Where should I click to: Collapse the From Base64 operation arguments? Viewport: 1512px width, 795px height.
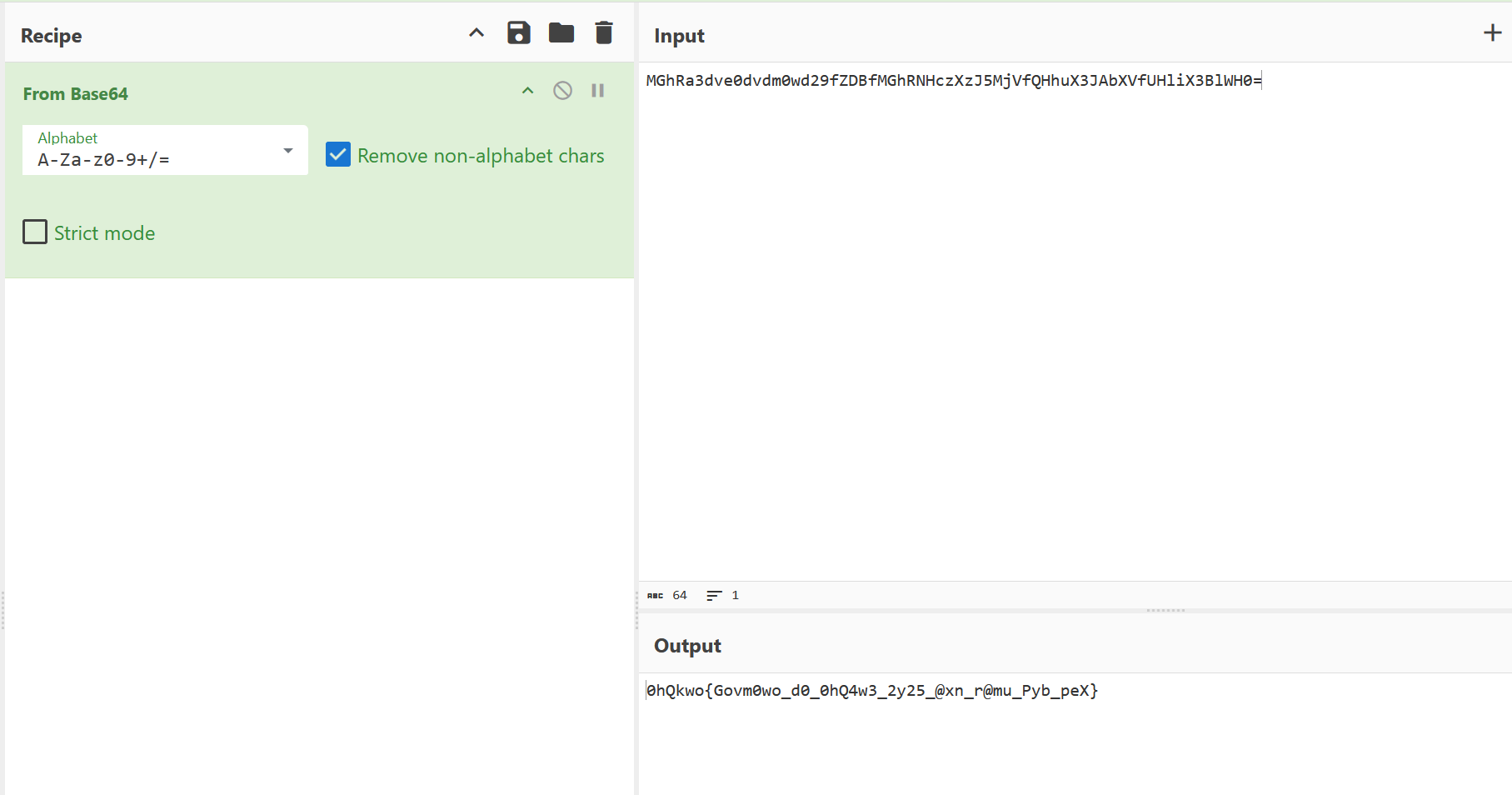tap(527, 91)
